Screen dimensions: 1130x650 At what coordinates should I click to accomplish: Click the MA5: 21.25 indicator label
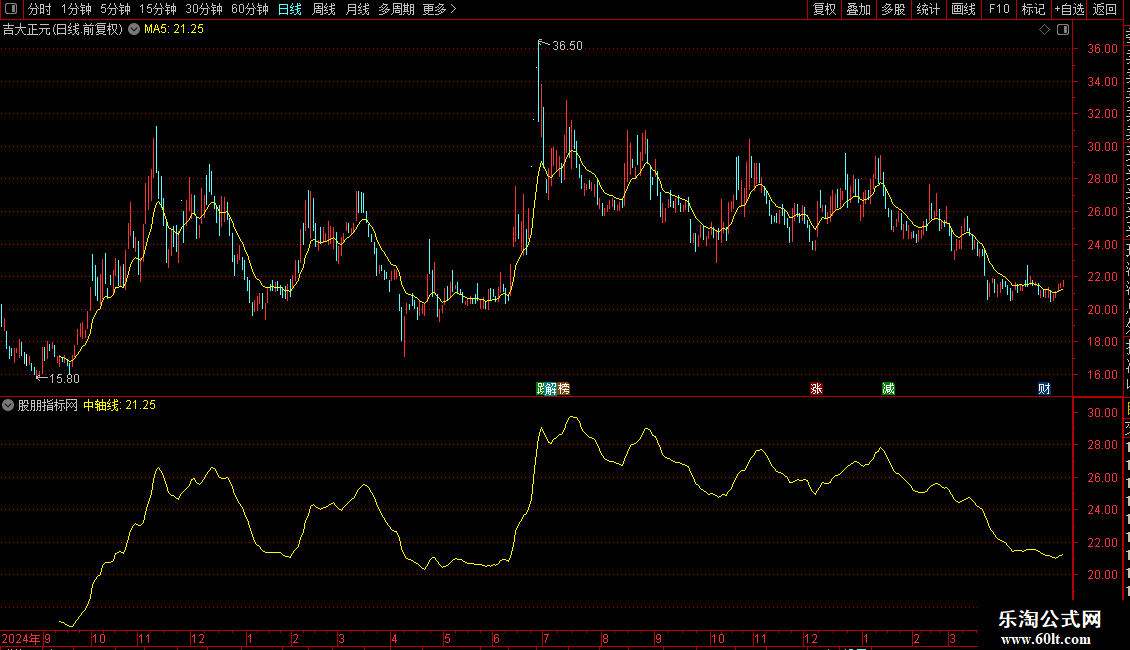click(174, 30)
